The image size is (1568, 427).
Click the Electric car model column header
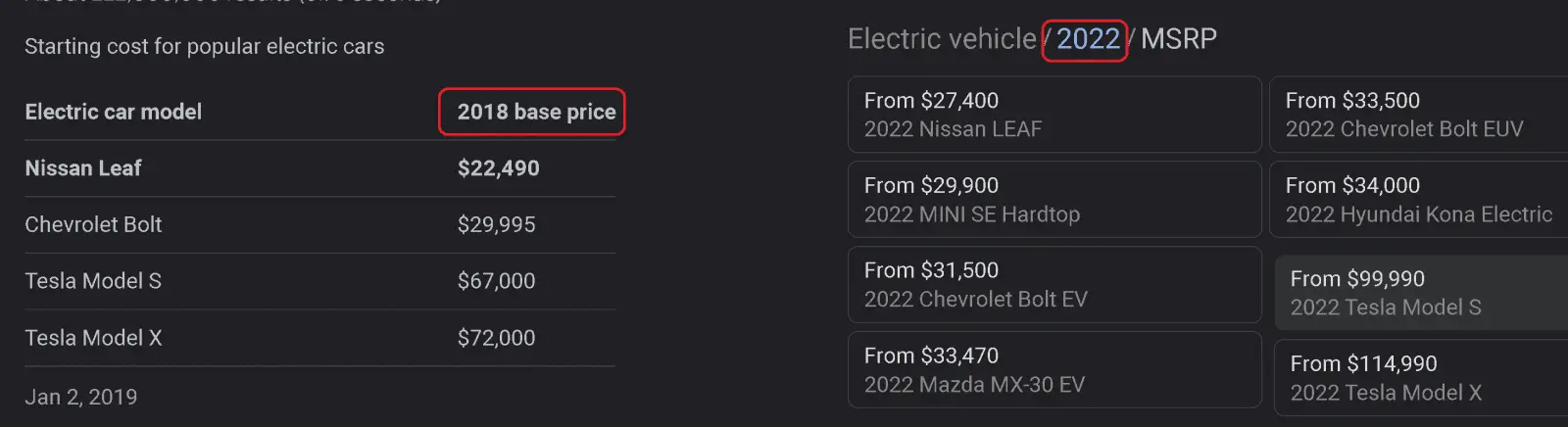[x=114, y=112]
